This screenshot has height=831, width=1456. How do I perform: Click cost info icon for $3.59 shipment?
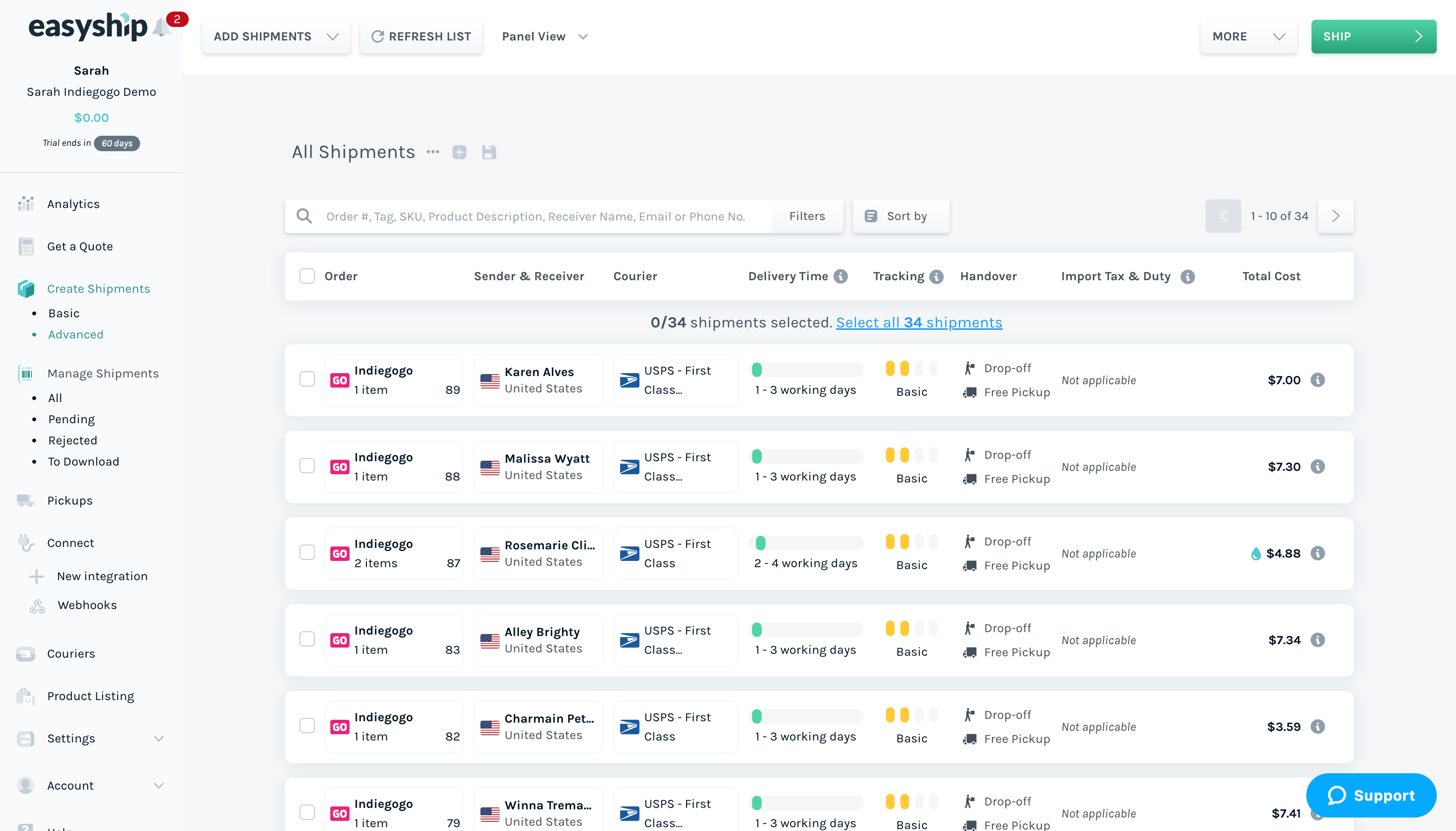[x=1317, y=727]
